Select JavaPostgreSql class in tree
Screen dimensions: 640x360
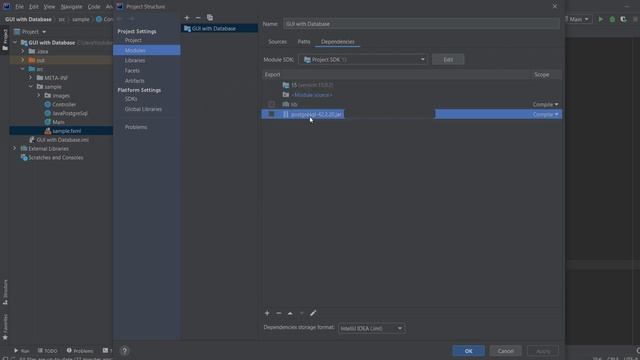tap(70, 113)
